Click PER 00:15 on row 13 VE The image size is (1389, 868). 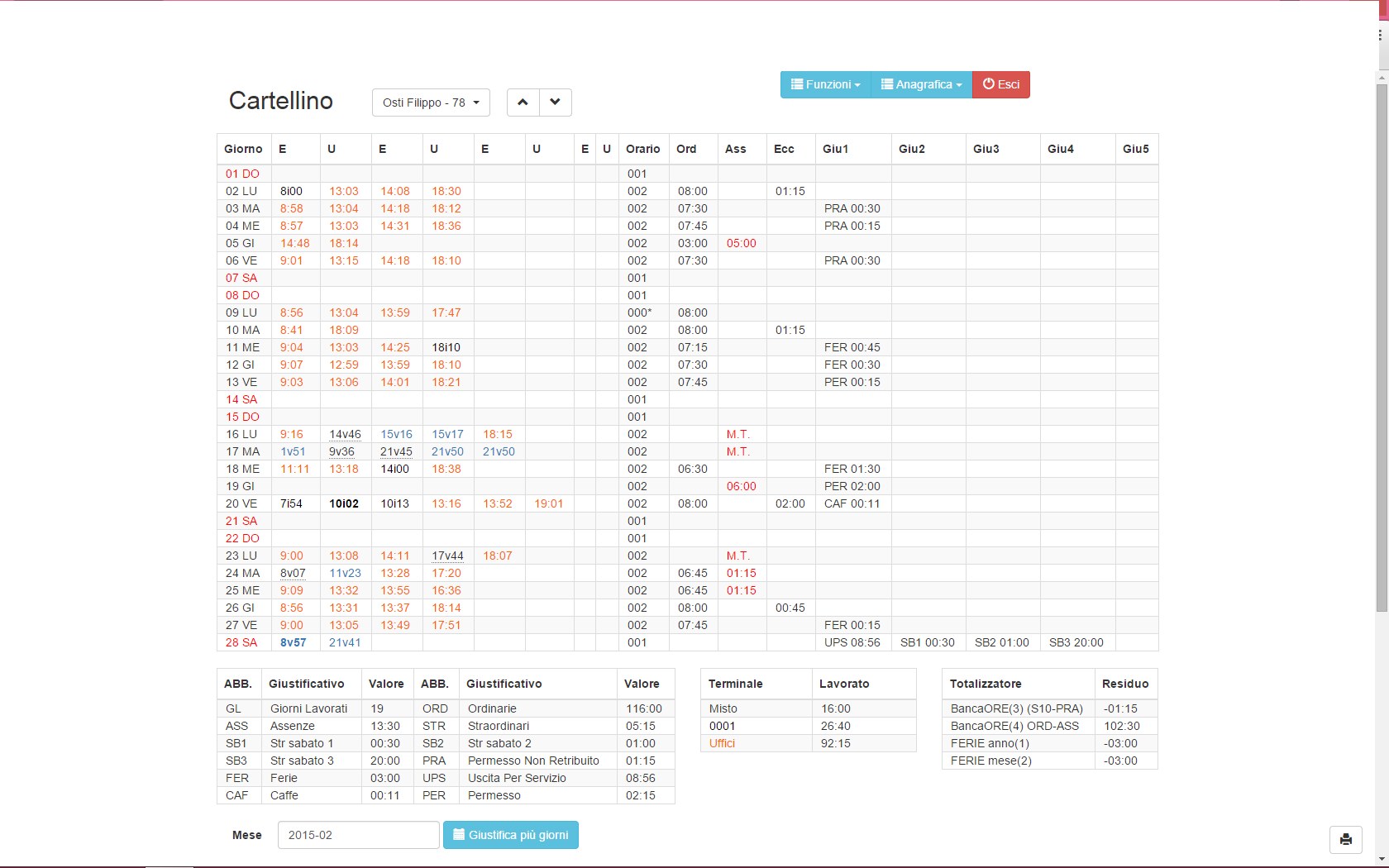[852, 382]
